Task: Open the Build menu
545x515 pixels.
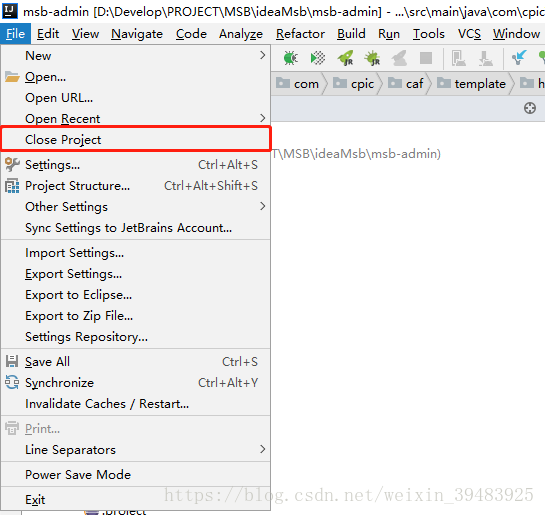Action: 351,34
